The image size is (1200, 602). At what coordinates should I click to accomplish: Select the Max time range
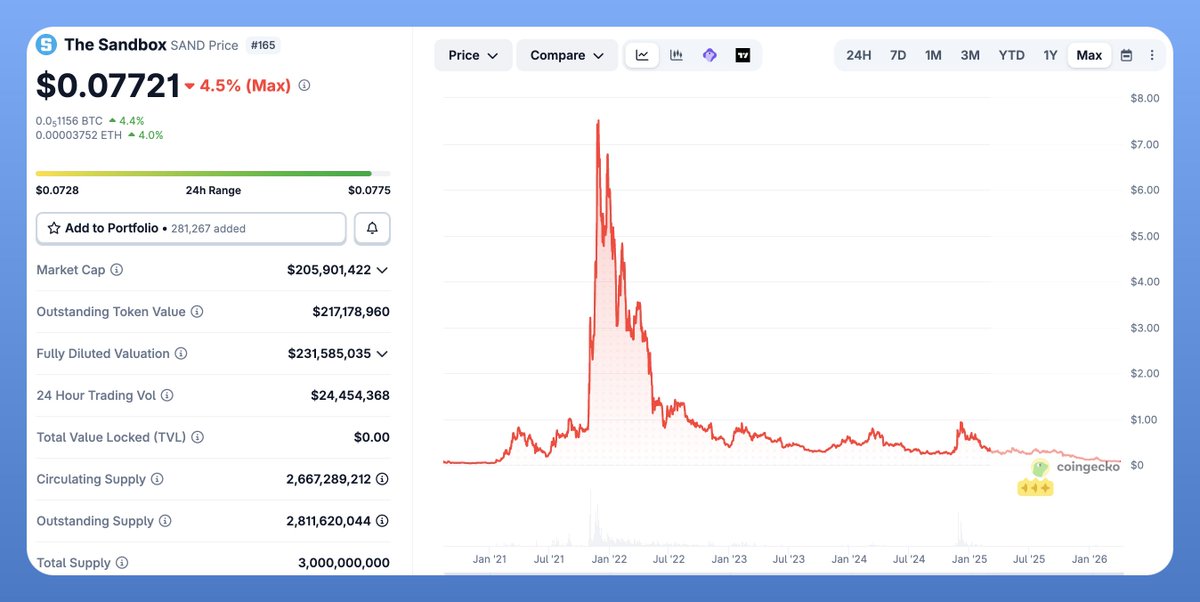click(1089, 55)
